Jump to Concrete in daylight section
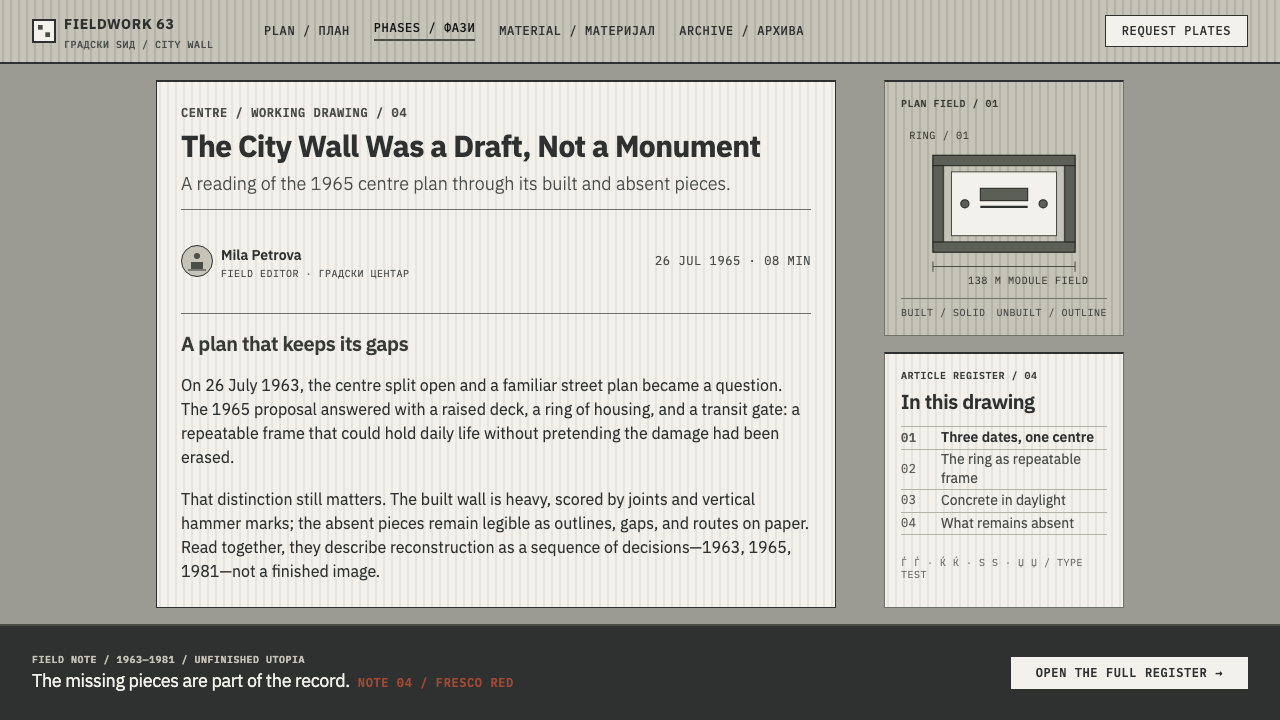Image resolution: width=1280 pixels, height=720 pixels. tap(1004, 501)
